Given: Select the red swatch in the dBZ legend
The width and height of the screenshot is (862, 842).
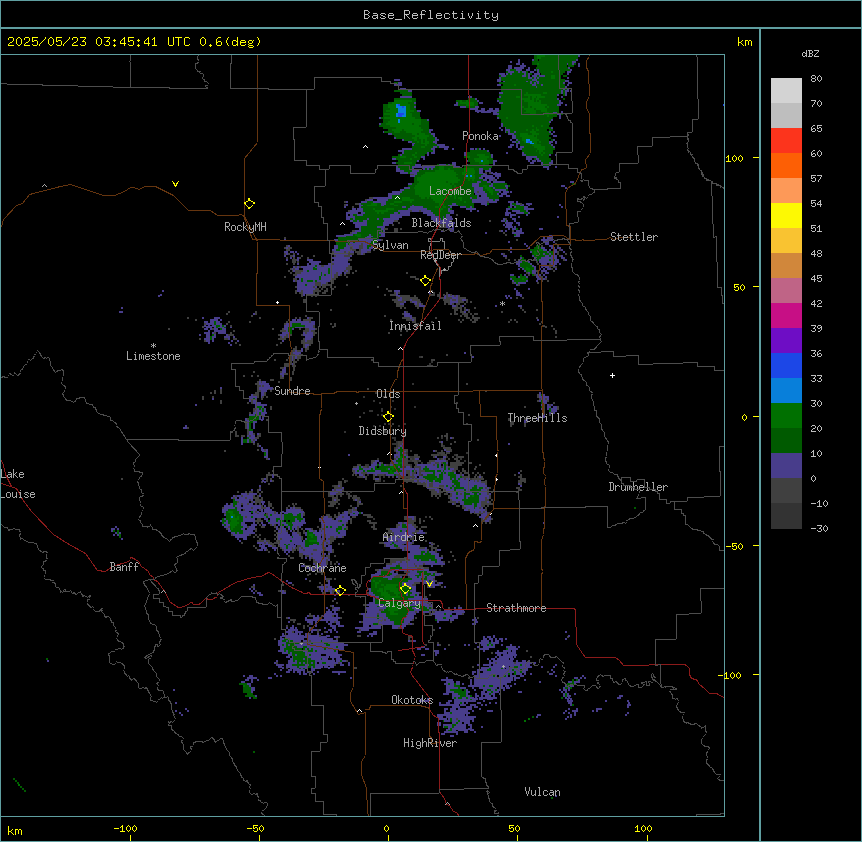Looking at the screenshot, I should click(x=786, y=141).
